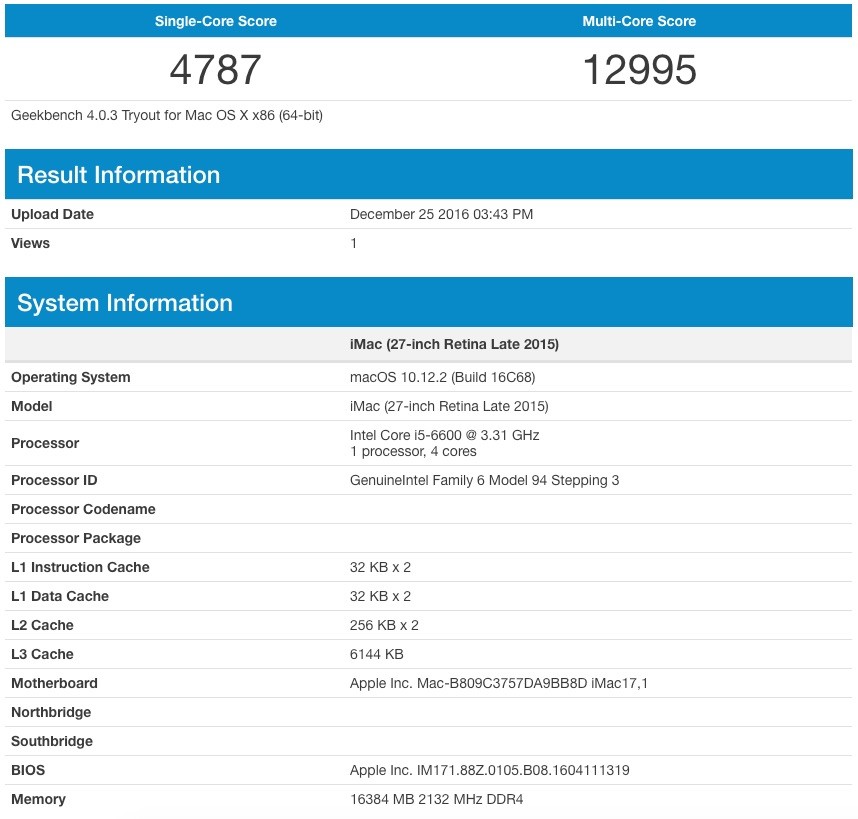Click the Single-Core Score heading

[216, 21]
